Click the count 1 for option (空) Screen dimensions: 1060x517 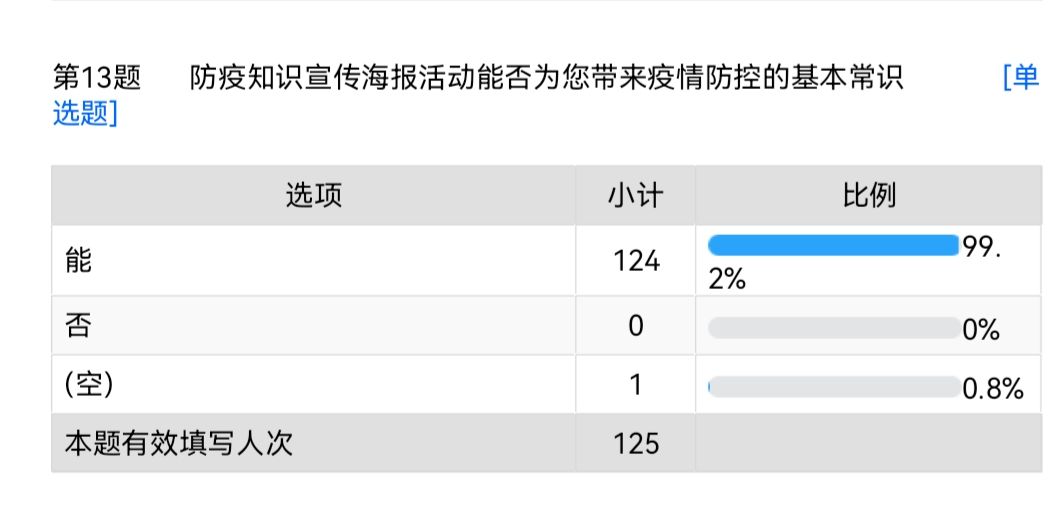636,385
